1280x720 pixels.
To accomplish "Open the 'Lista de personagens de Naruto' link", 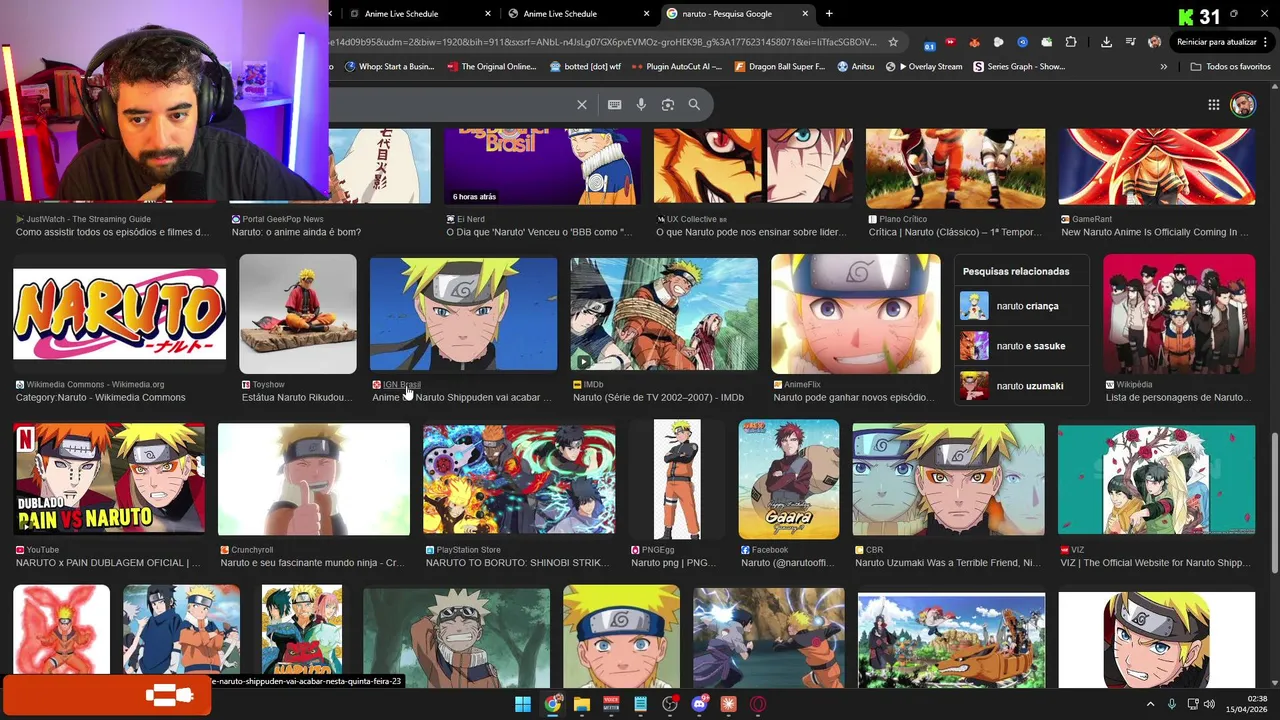I will point(1178,398).
